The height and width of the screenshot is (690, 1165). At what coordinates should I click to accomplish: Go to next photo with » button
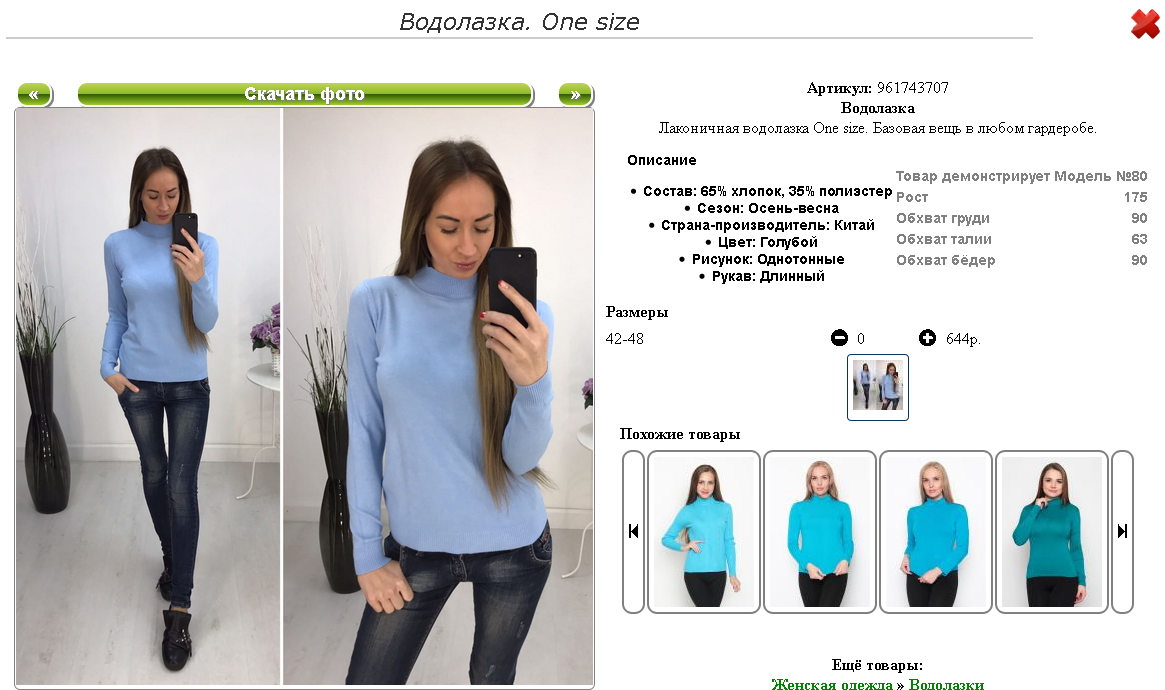[x=576, y=94]
